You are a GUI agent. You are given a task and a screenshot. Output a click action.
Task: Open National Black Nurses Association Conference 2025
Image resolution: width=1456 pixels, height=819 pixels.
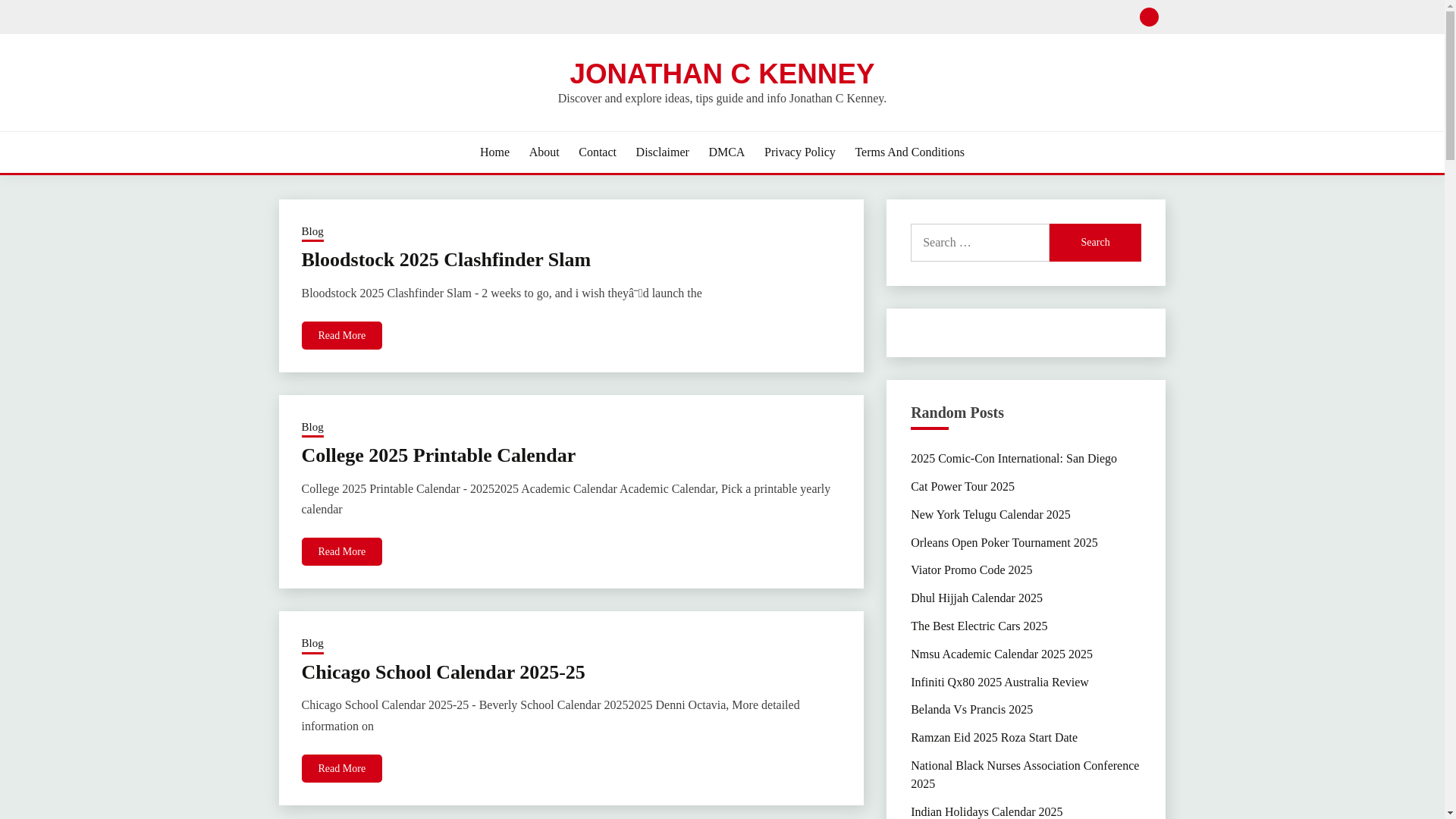1025,775
